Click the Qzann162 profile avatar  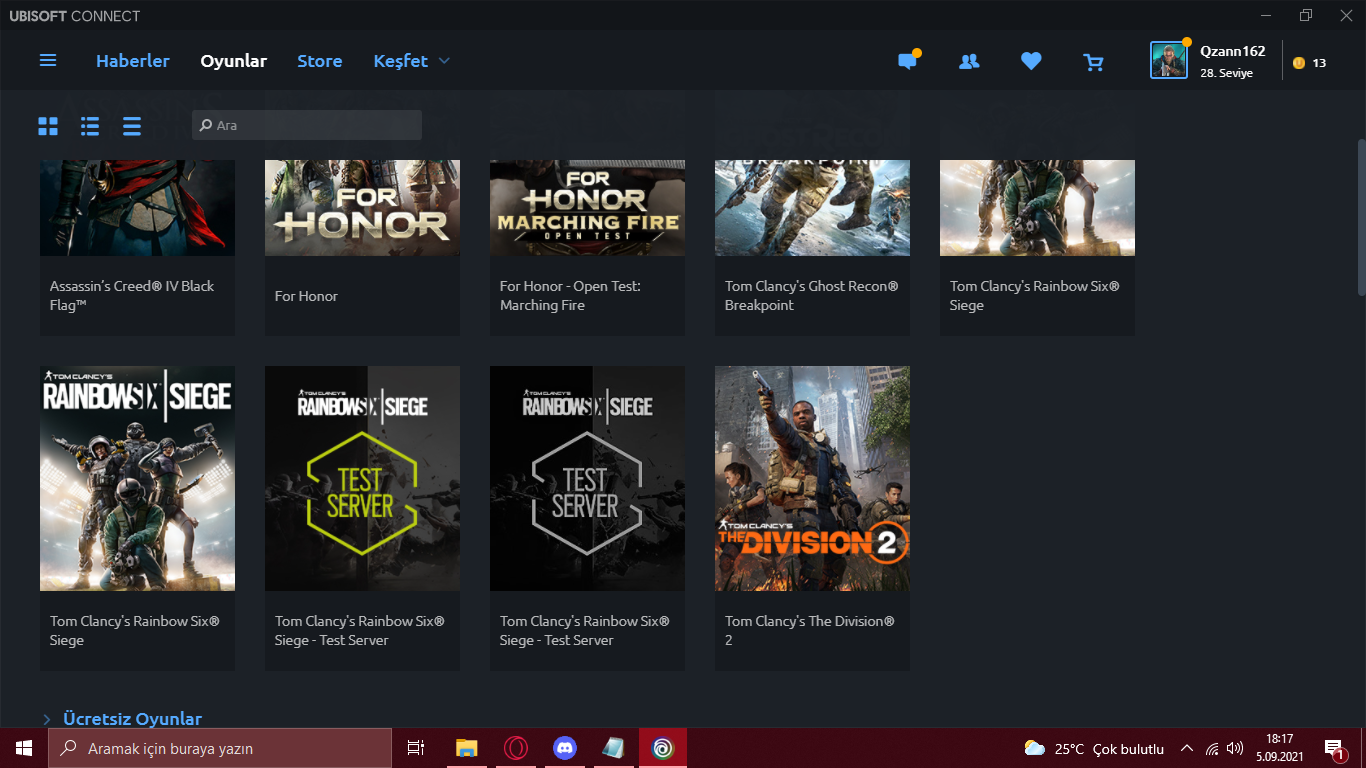[1169, 61]
